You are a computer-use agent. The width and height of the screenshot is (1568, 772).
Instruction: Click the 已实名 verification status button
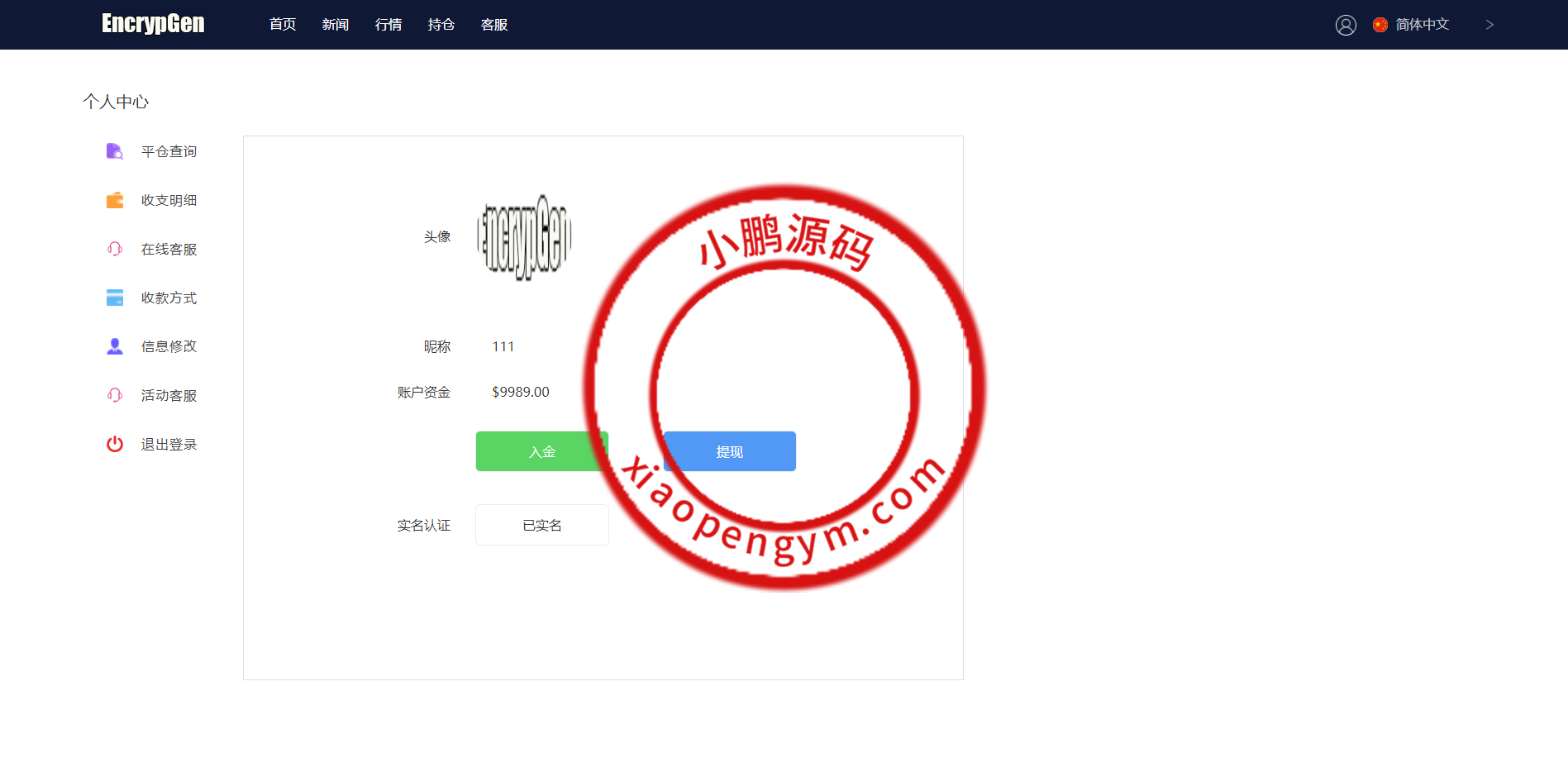click(541, 525)
